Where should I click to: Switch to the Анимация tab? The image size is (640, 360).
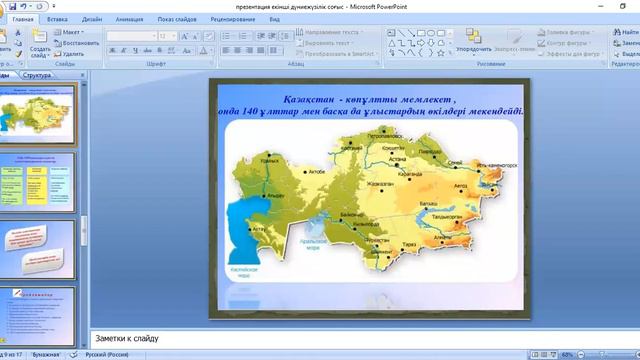click(129, 19)
